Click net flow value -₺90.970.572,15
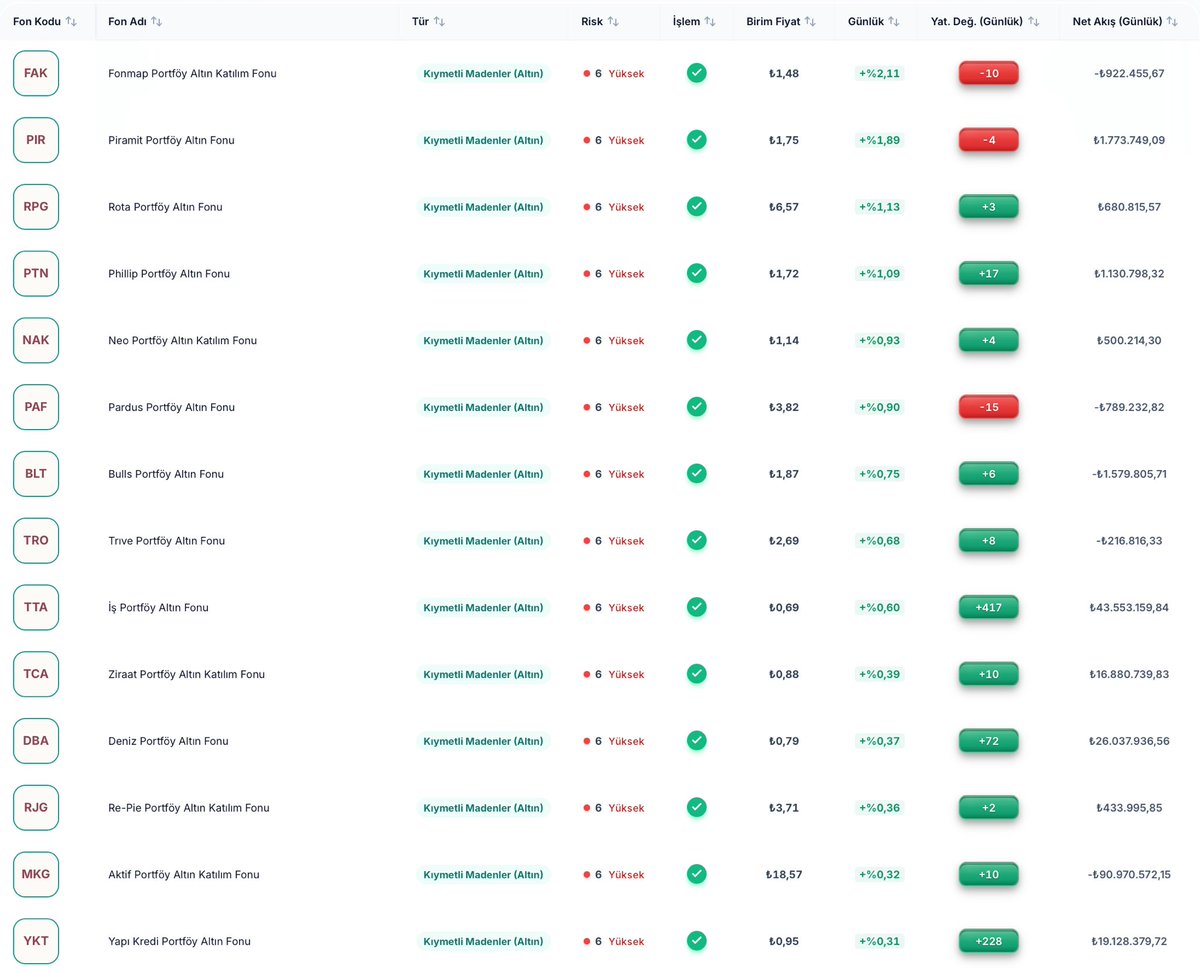This screenshot has height=973, width=1200. click(1129, 875)
